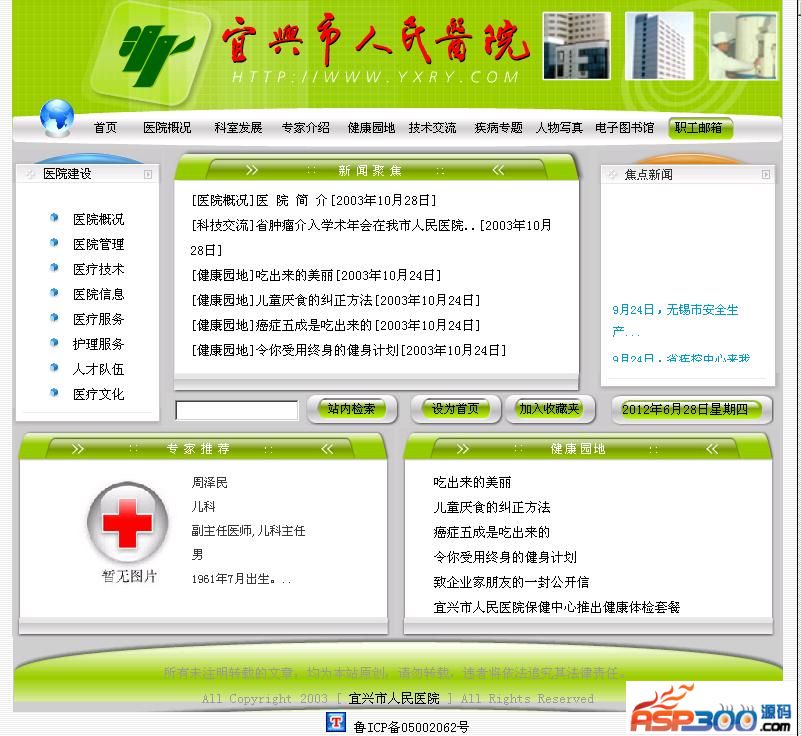Click the bullet icon beside 医疗技术
The width and height of the screenshot is (801, 736).
pos(54,268)
